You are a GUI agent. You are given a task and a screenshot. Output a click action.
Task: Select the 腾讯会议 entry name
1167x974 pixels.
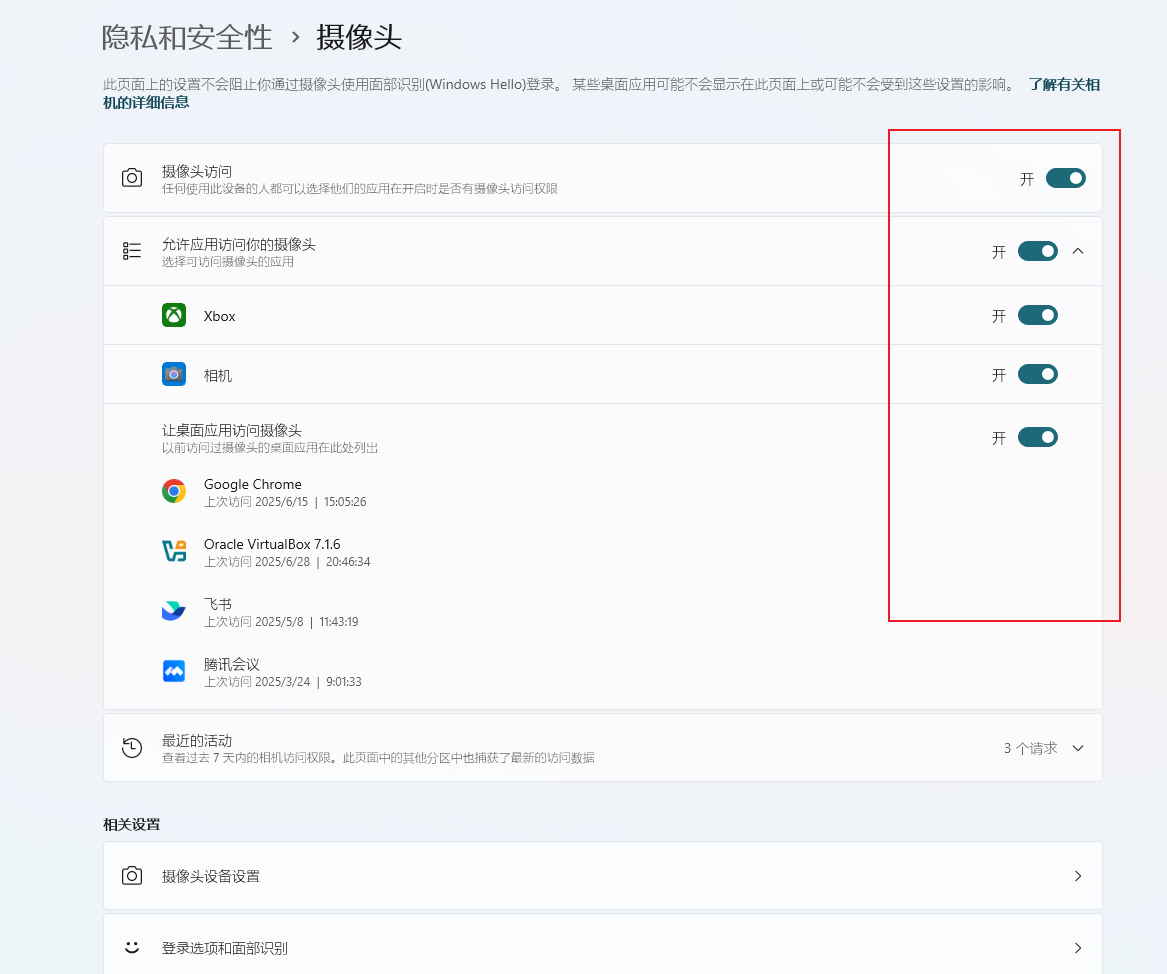[x=231, y=664]
